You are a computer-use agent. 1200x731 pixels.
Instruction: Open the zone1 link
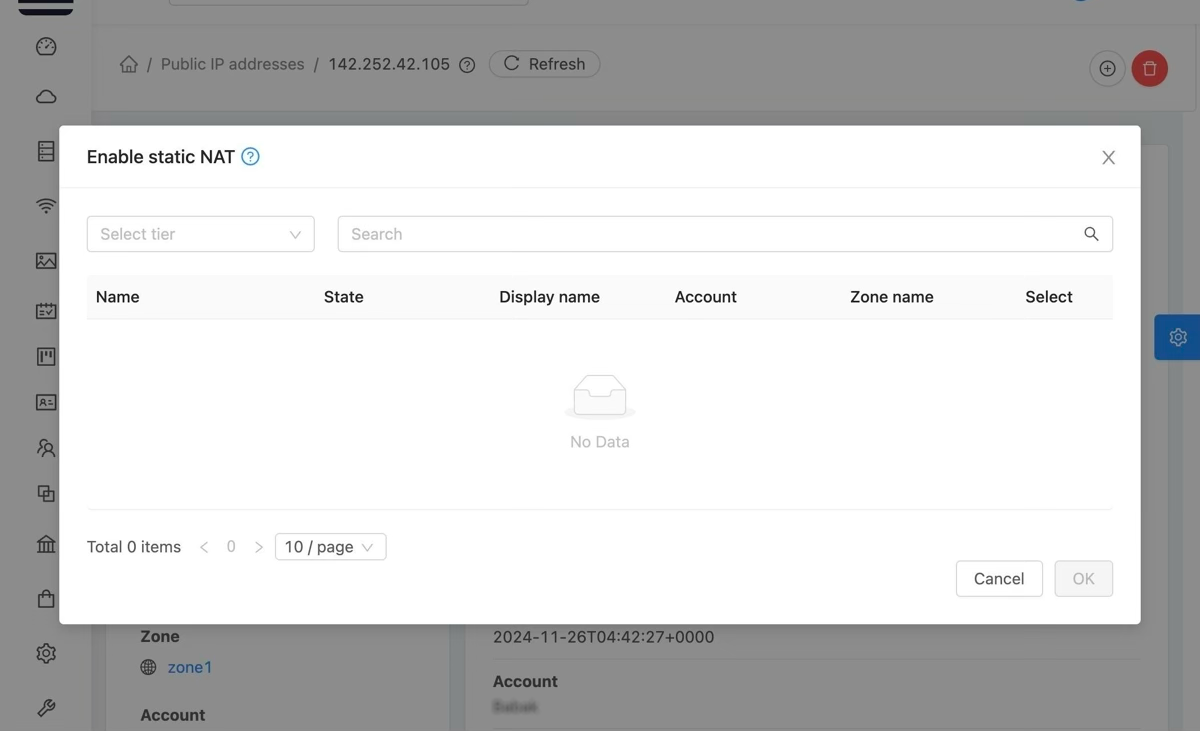click(x=190, y=667)
